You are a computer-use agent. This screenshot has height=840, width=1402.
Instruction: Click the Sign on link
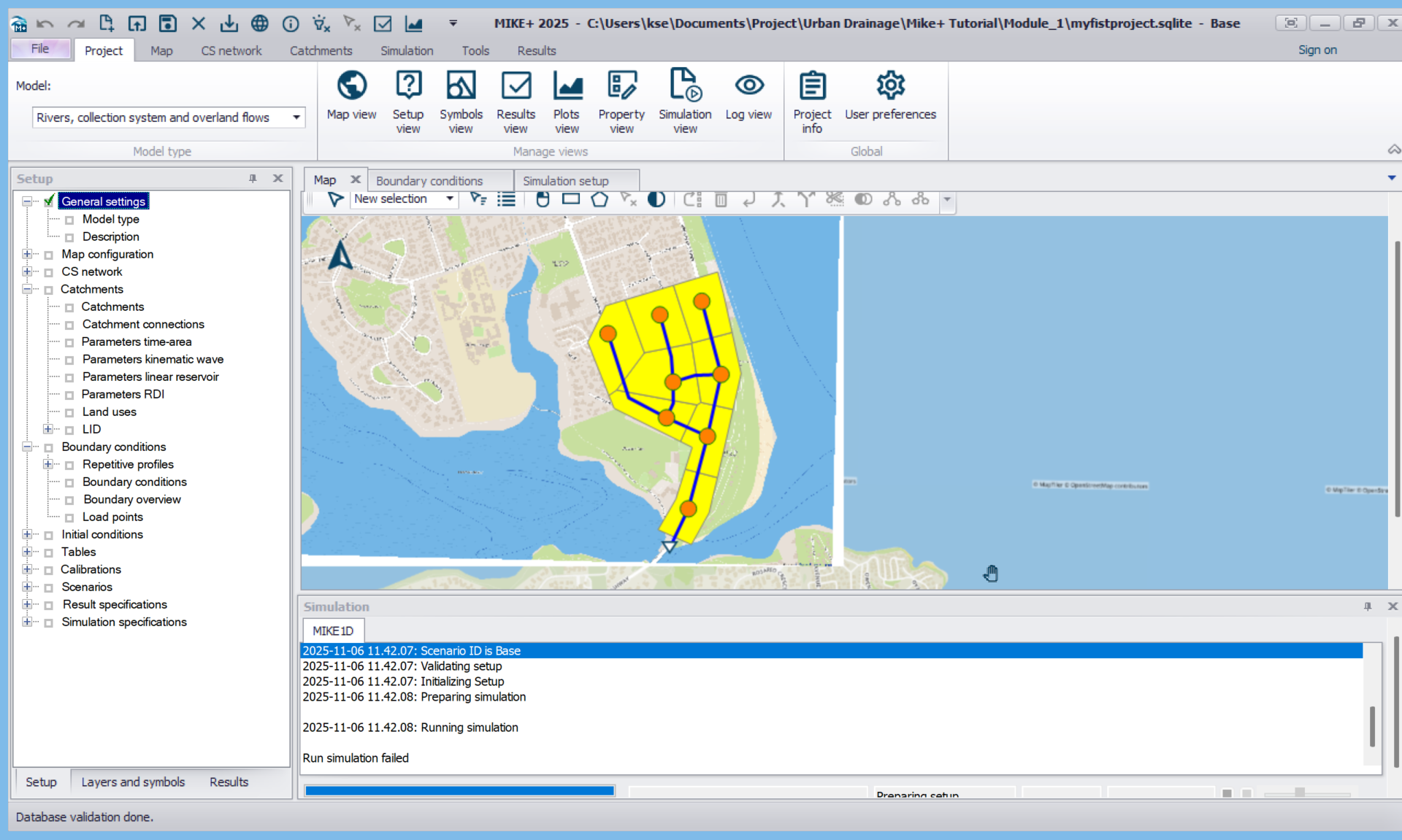1317,50
